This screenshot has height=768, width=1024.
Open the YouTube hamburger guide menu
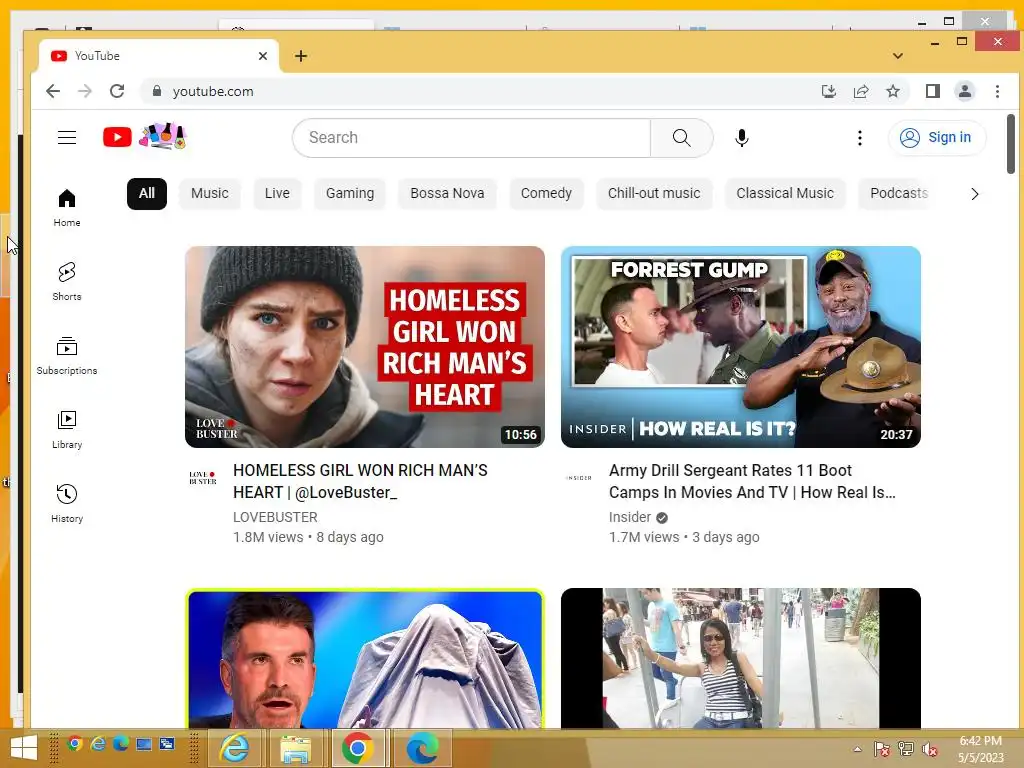click(x=67, y=138)
